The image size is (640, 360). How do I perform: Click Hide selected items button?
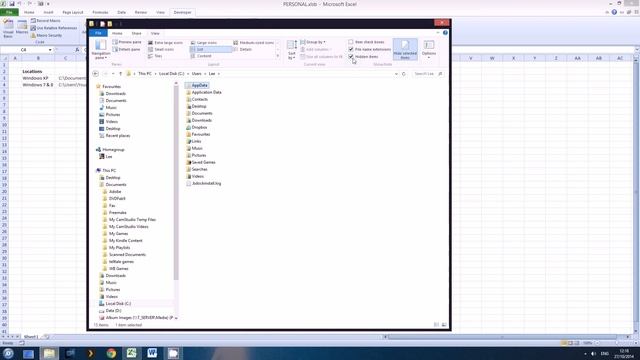click(x=405, y=49)
